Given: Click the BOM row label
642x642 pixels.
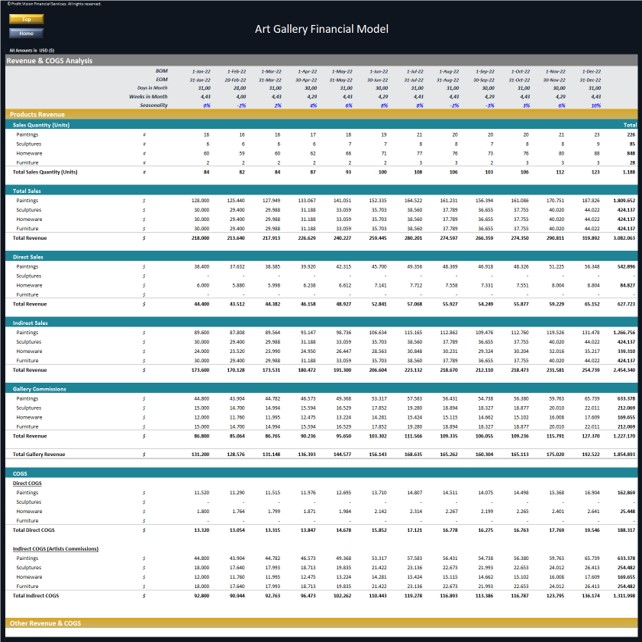Looking at the screenshot, I should 161,71.
